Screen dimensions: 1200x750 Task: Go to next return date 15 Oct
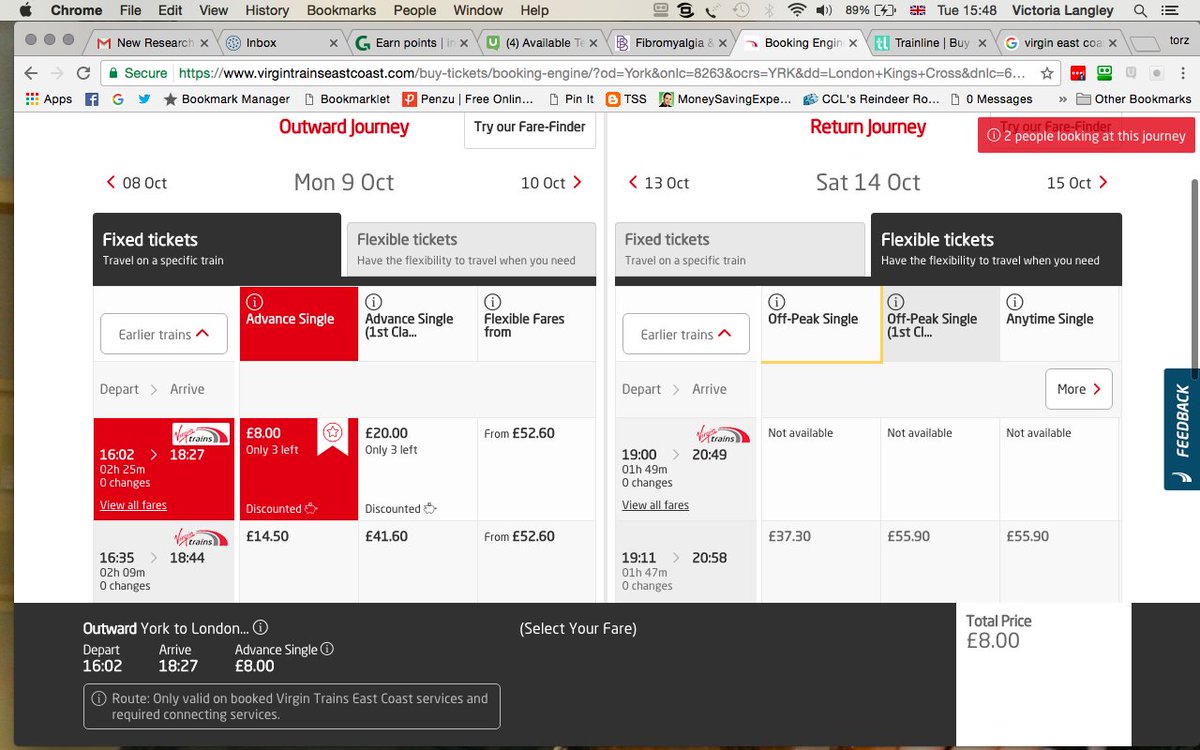1077,183
